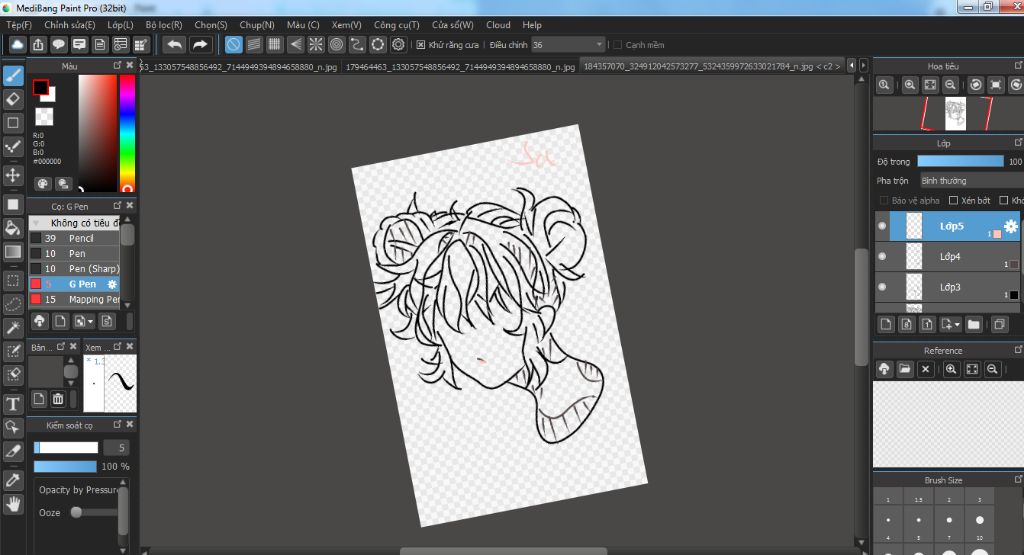Delete brush group with trash icon
The height and width of the screenshot is (555, 1024).
(57, 398)
